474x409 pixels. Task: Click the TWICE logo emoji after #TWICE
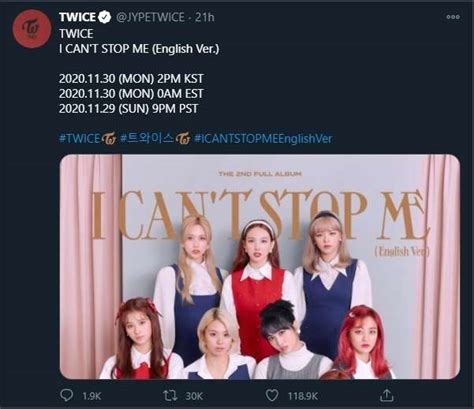(x=108, y=139)
